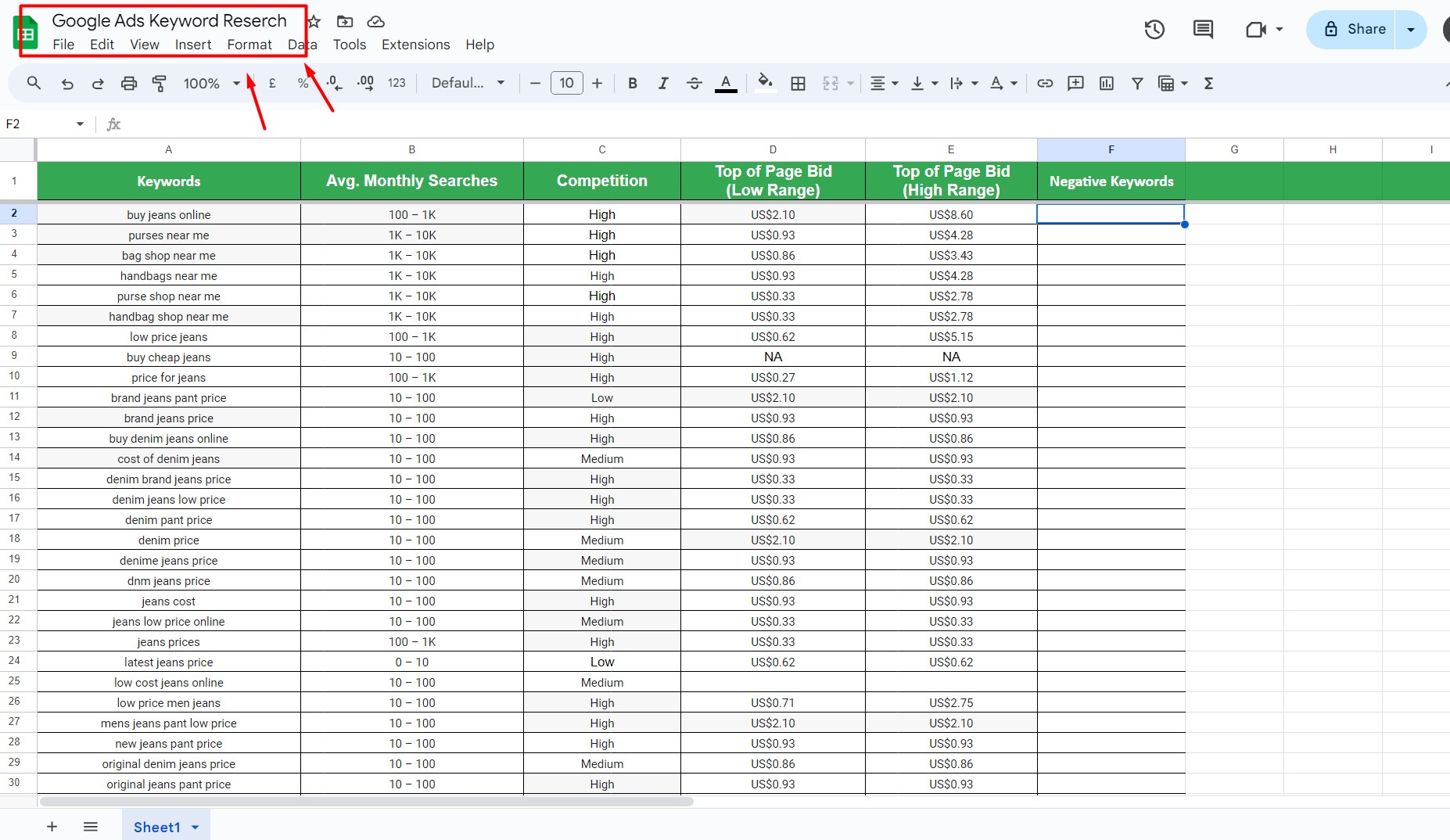Open the borders menu
This screenshot has width=1450, height=840.
tap(798, 83)
